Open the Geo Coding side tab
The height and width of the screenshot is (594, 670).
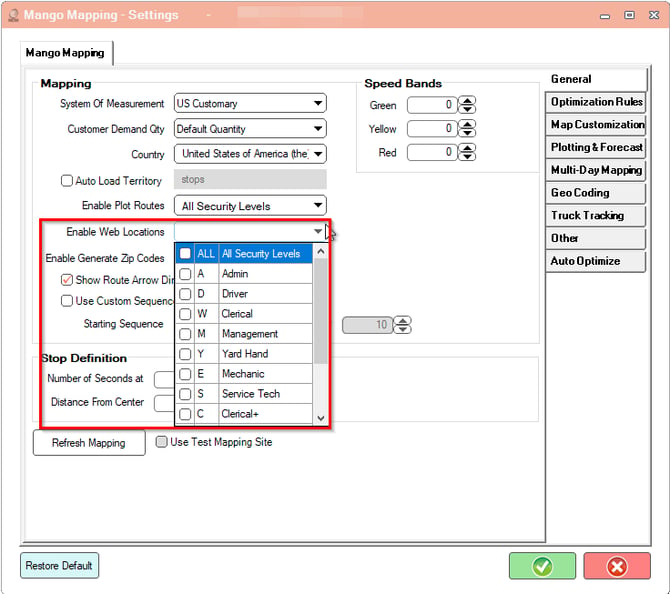pos(596,193)
